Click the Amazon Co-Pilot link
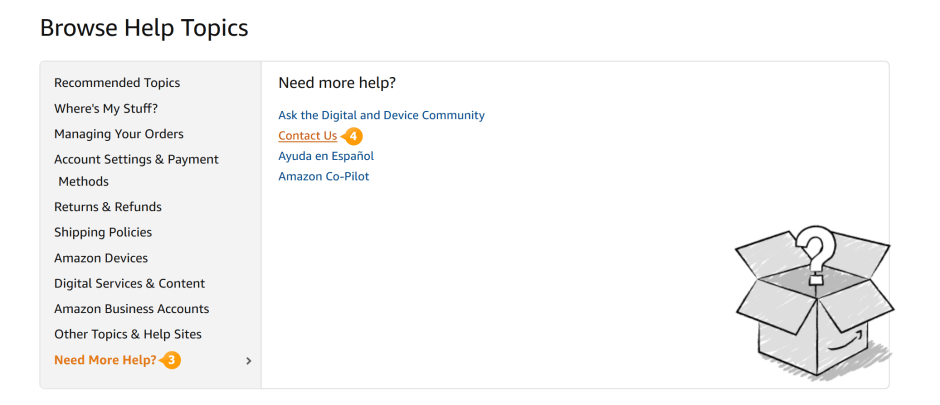Screen dimensions: 940x405 pyautogui.click(x=324, y=177)
